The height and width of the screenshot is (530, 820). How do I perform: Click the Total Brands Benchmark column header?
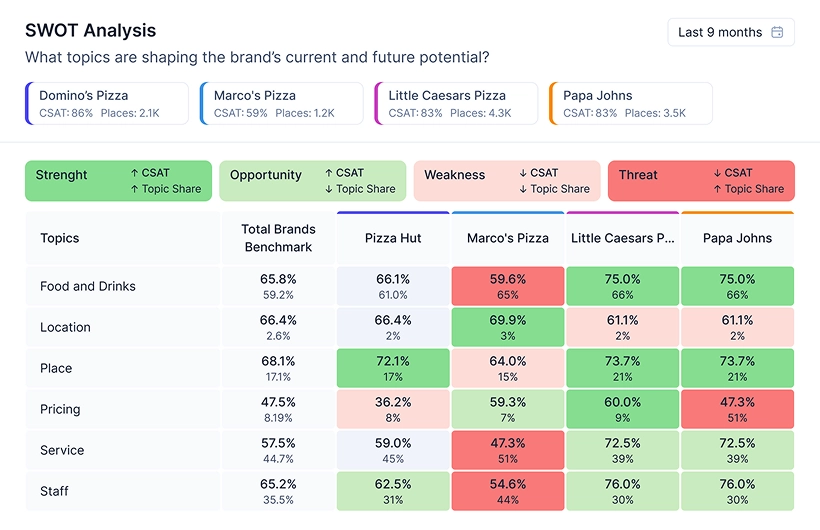pyautogui.click(x=277, y=239)
